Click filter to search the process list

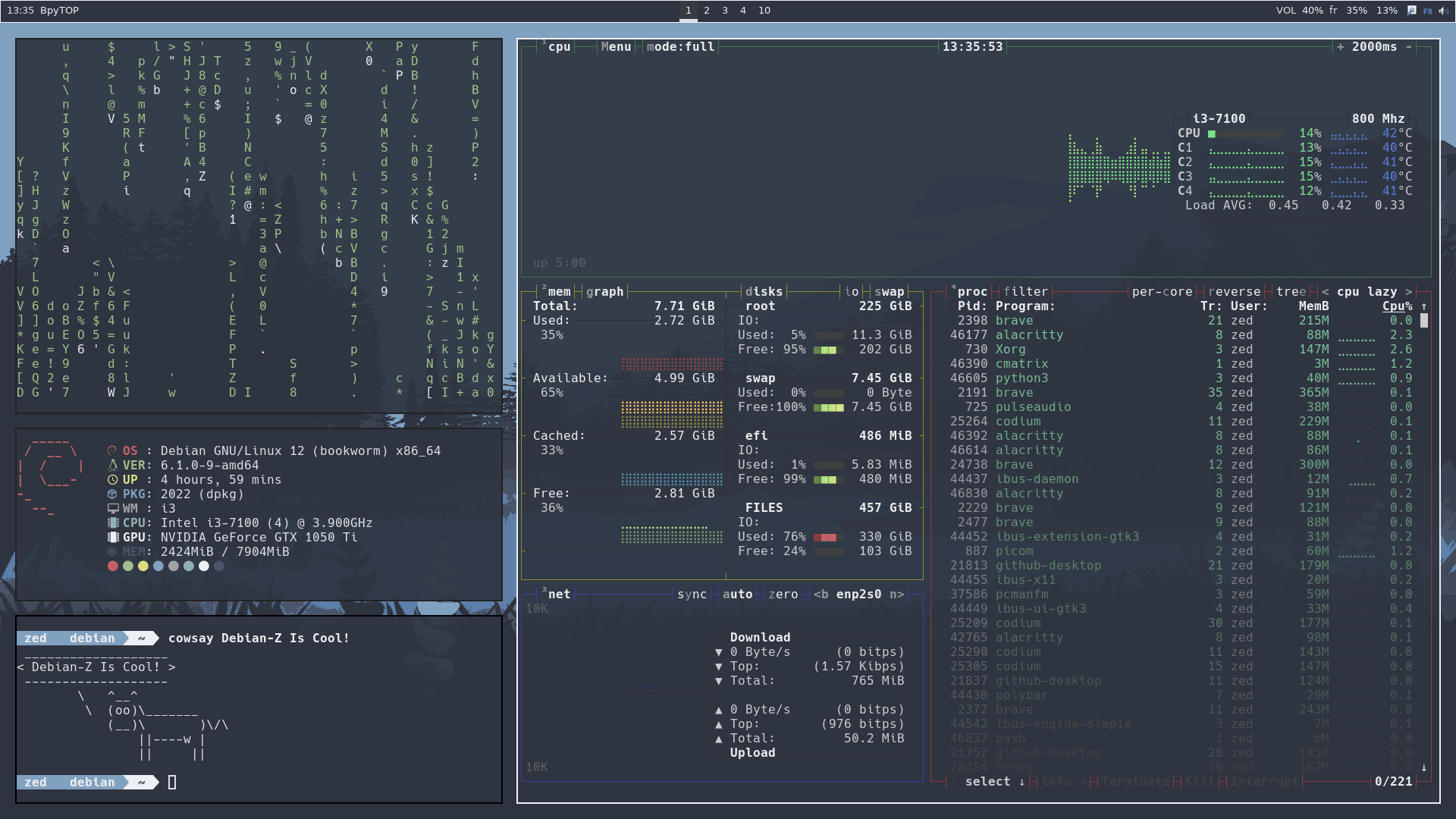(1025, 291)
